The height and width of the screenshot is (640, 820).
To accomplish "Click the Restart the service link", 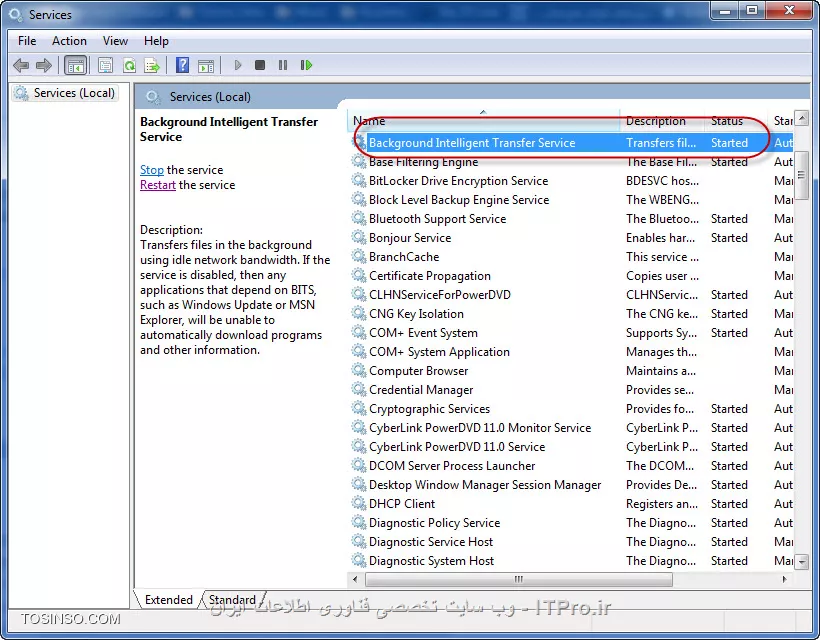I will [157, 185].
